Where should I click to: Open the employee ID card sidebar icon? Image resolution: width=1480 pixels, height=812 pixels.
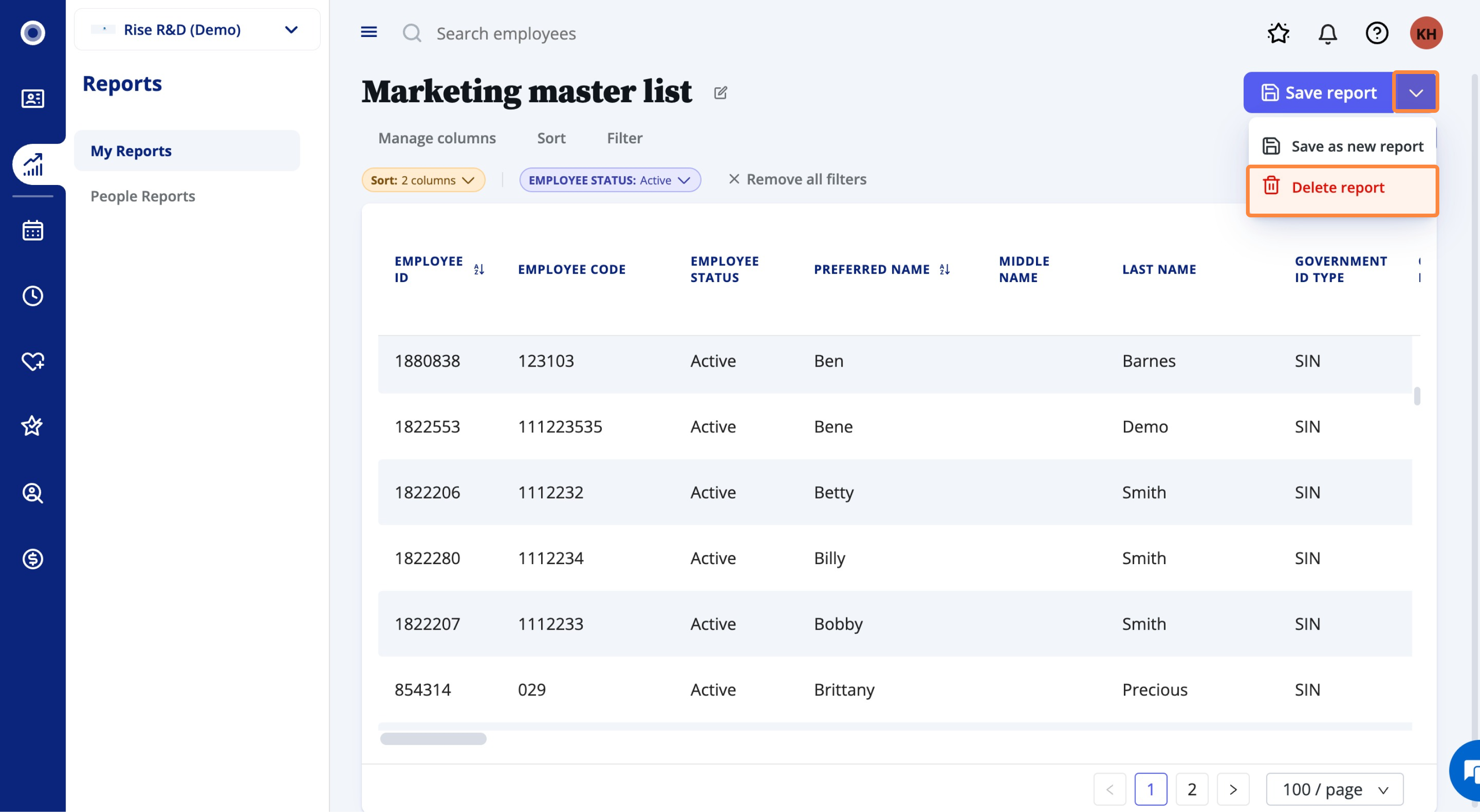pyautogui.click(x=33, y=99)
